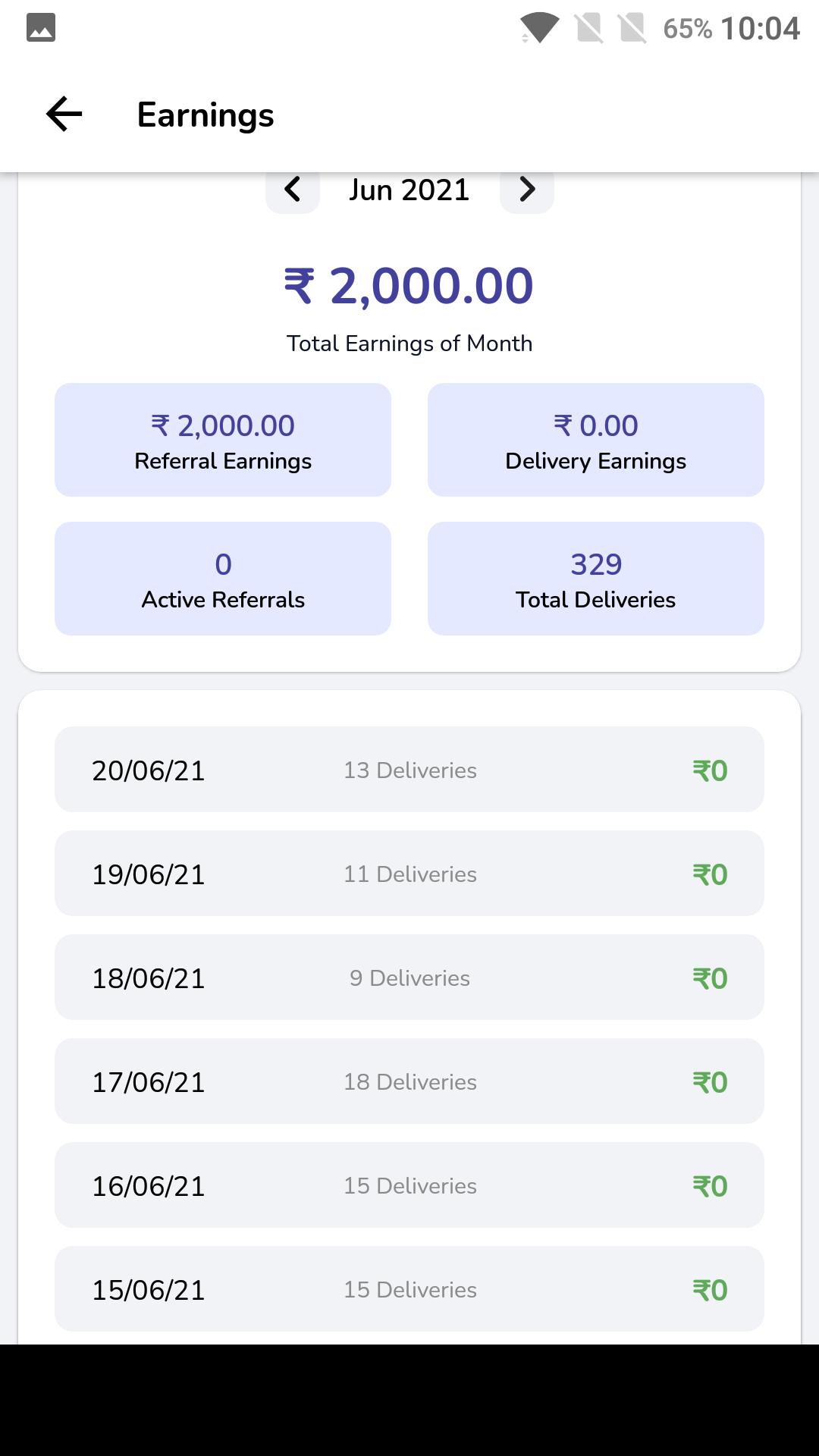Tap the Wi-Fi signal icon in the status bar
Viewport: 819px width, 1456px height.
coord(539,28)
